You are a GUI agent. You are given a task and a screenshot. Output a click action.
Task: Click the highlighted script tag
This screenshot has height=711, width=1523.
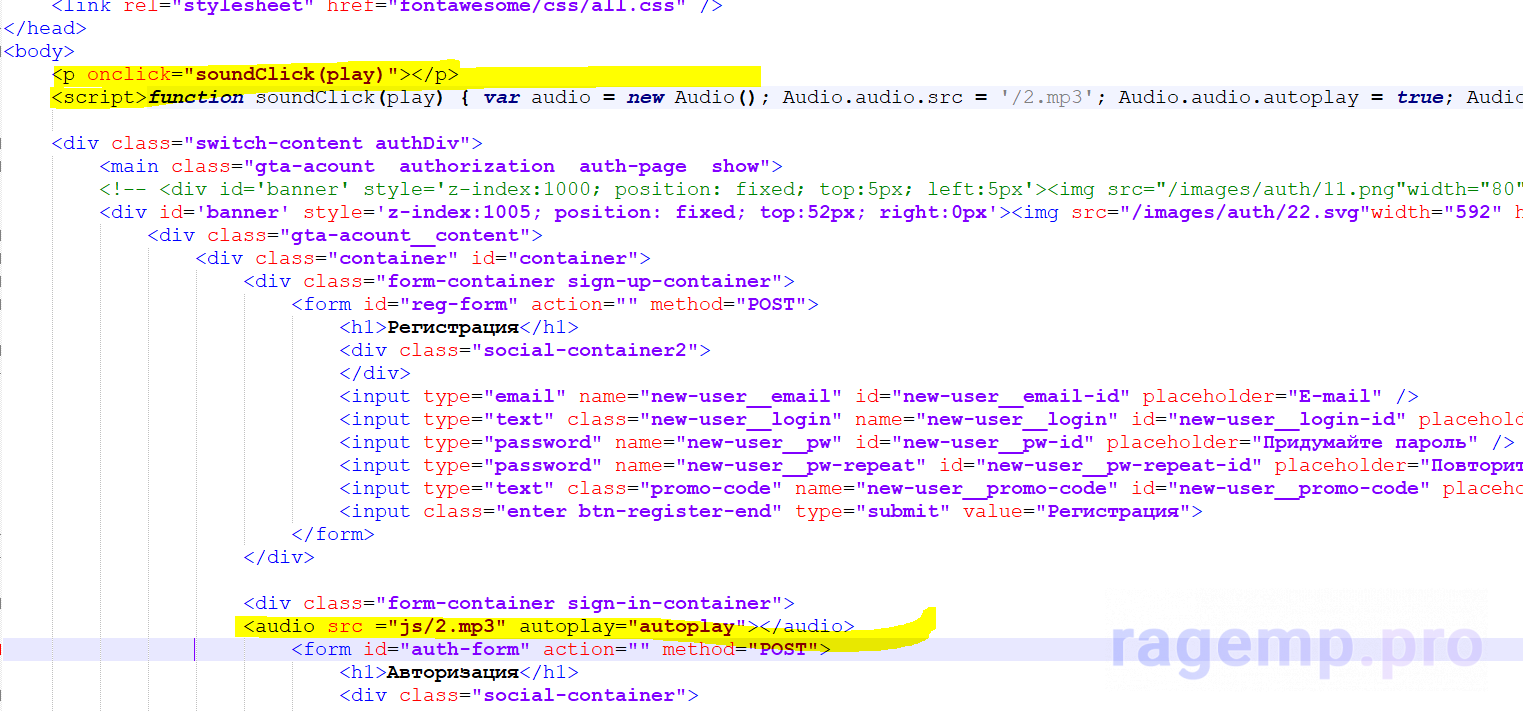click(99, 97)
